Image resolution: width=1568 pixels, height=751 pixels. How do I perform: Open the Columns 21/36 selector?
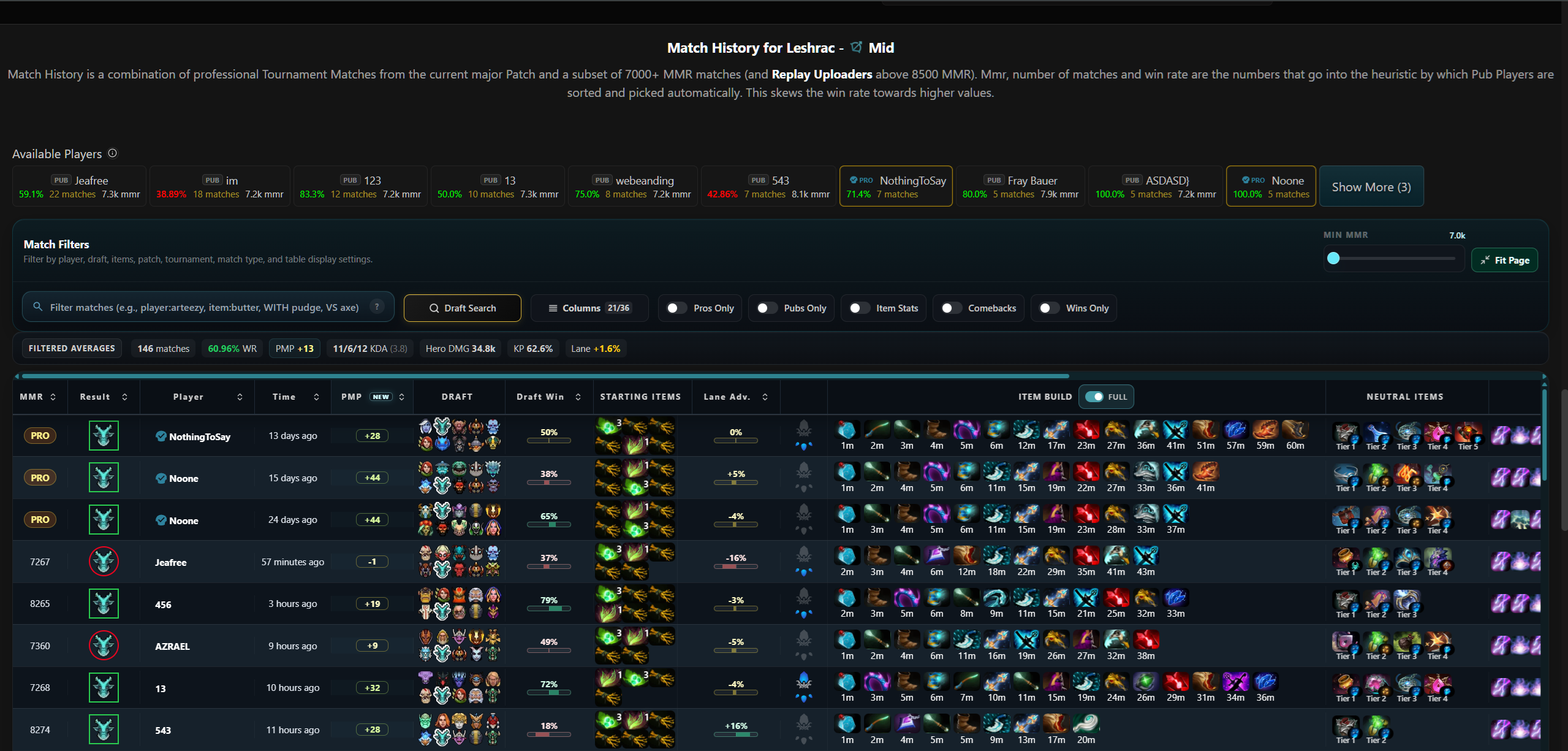click(589, 308)
